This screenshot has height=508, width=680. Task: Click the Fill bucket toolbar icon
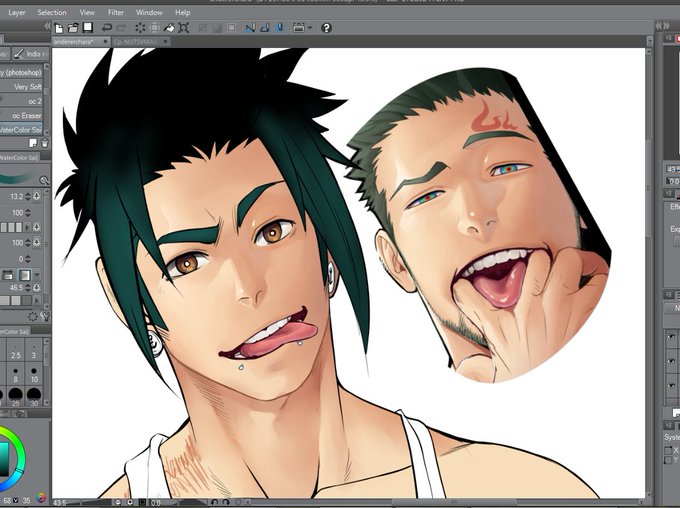tap(169, 28)
